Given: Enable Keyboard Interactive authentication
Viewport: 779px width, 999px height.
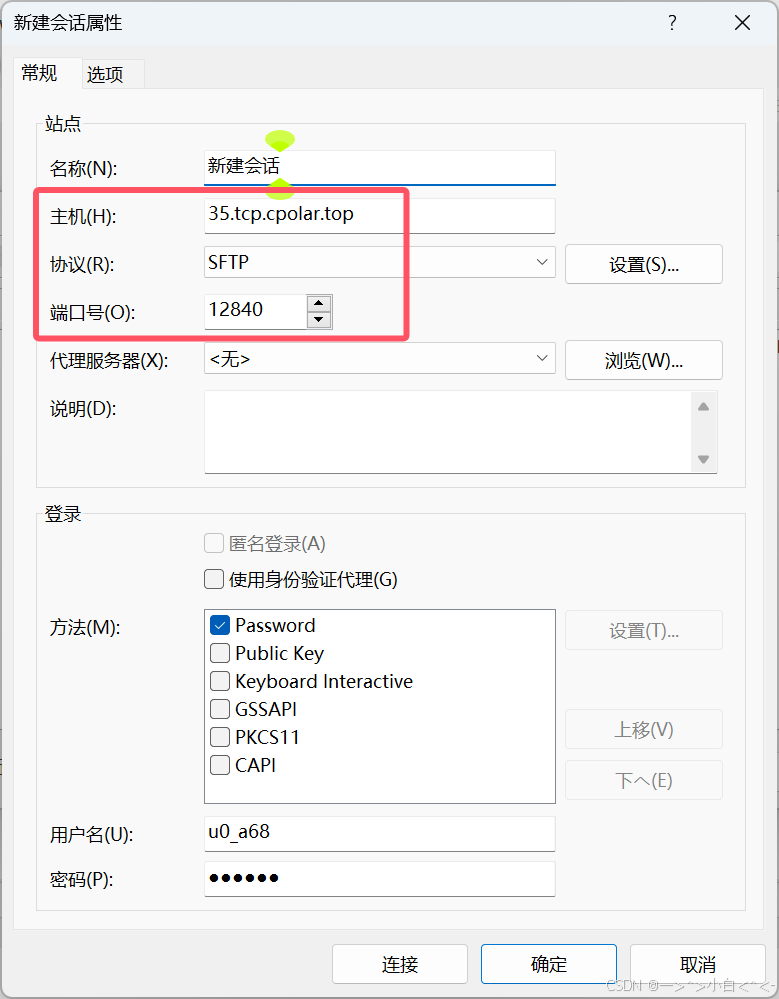Looking at the screenshot, I should (x=219, y=681).
